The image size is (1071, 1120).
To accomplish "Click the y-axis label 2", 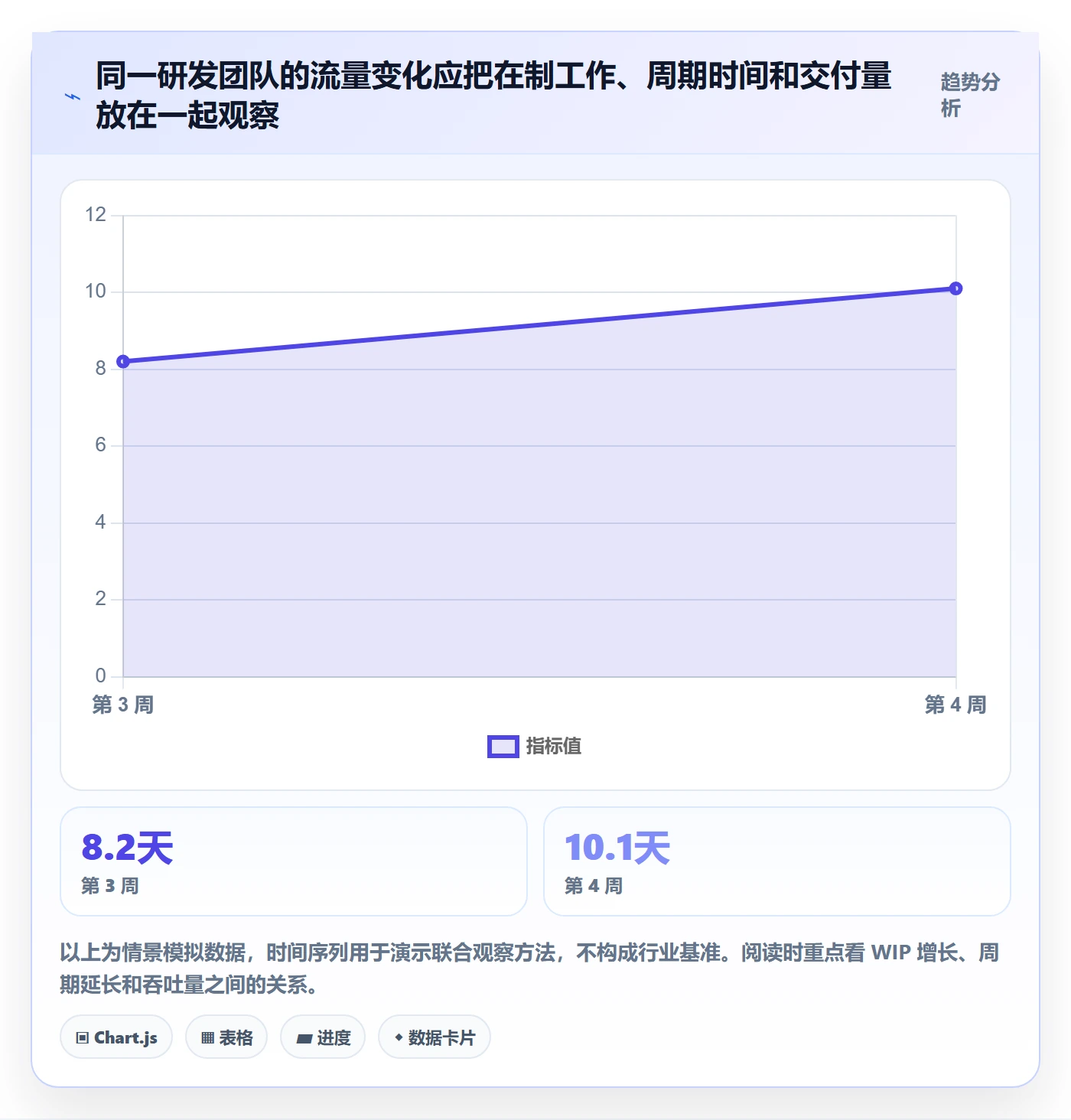I will [100, 599].
